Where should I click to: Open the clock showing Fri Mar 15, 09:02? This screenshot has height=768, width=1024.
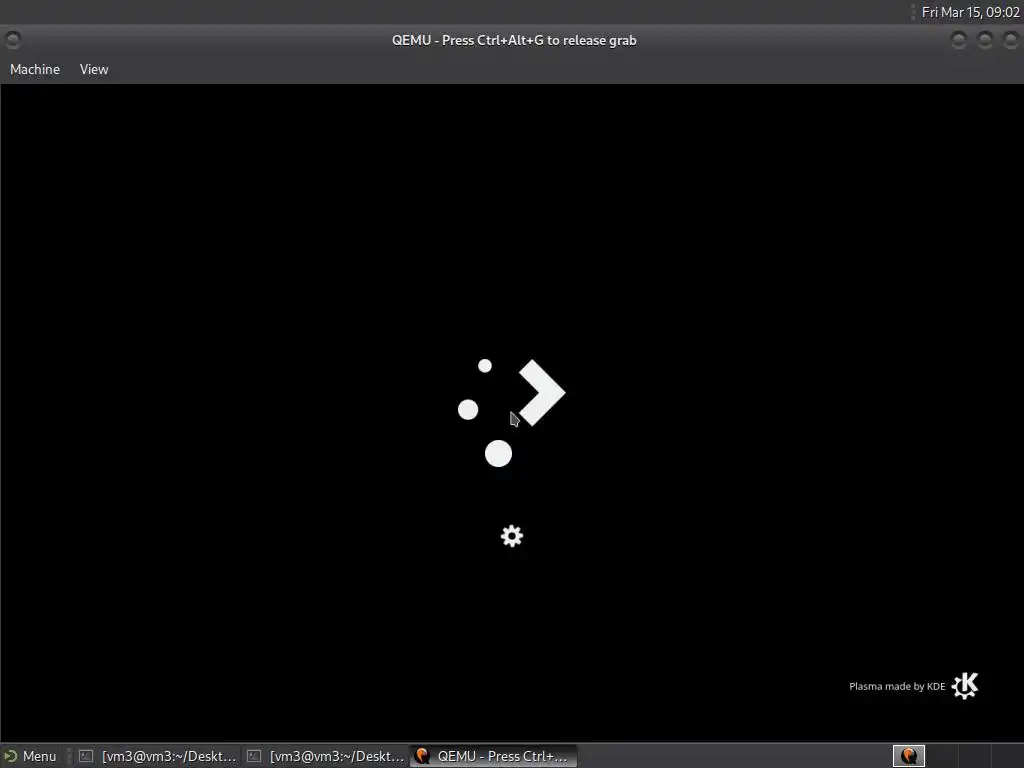coord(970,12)
